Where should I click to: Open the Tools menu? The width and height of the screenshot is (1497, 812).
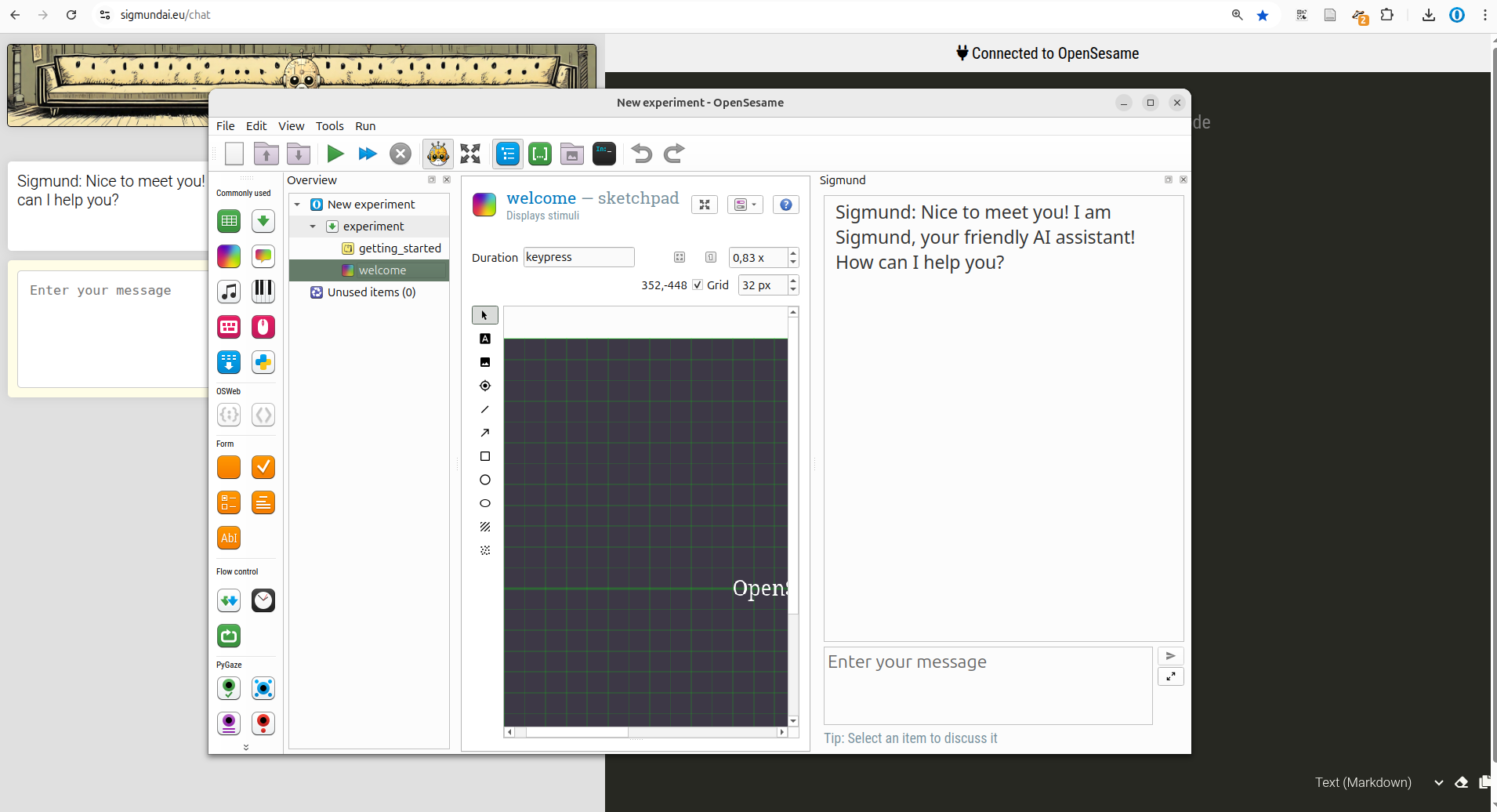[x=328, y=125]
